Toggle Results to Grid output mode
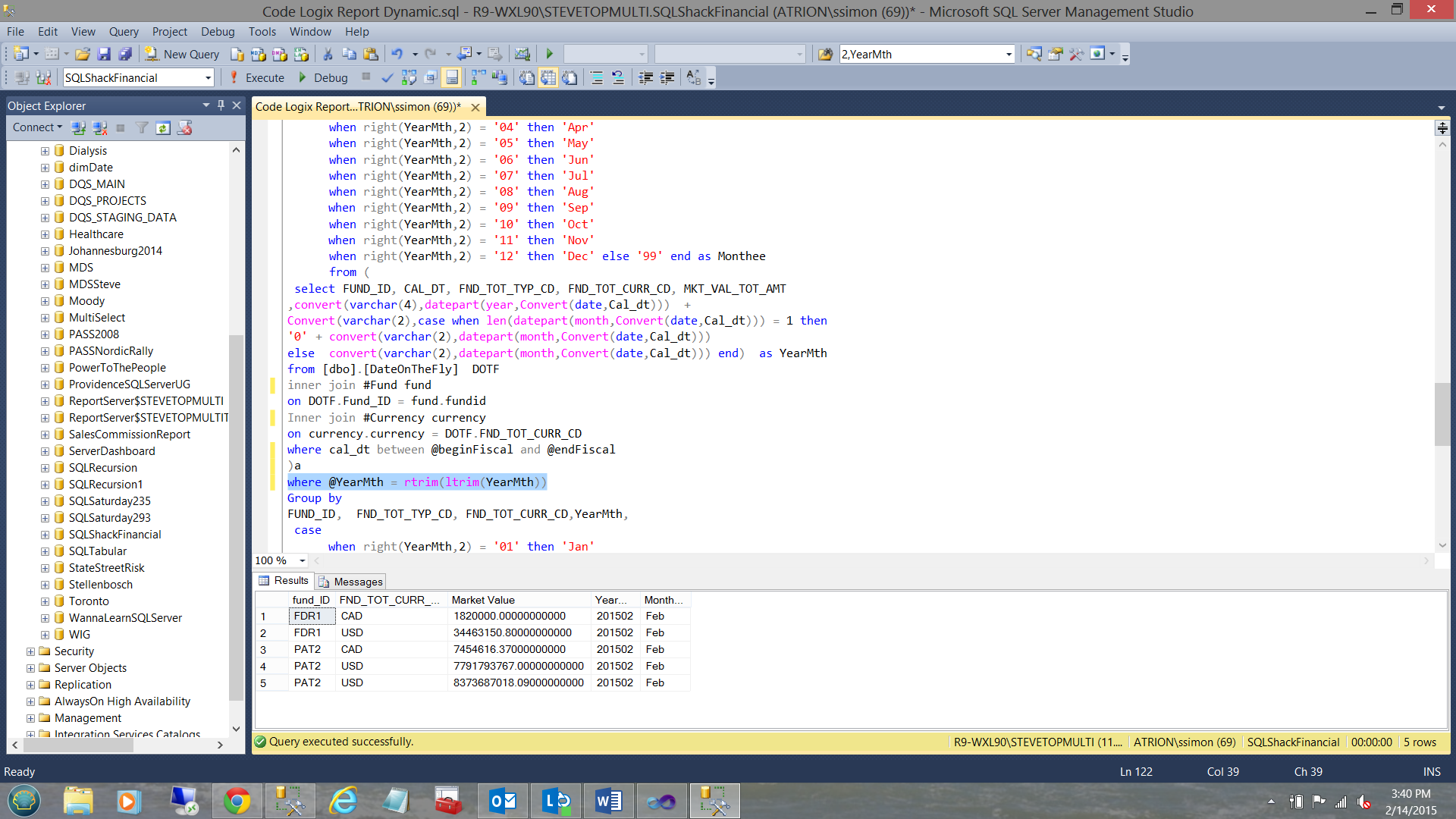The height and width of the screenshot is (819, 1456). click(548, 77)
